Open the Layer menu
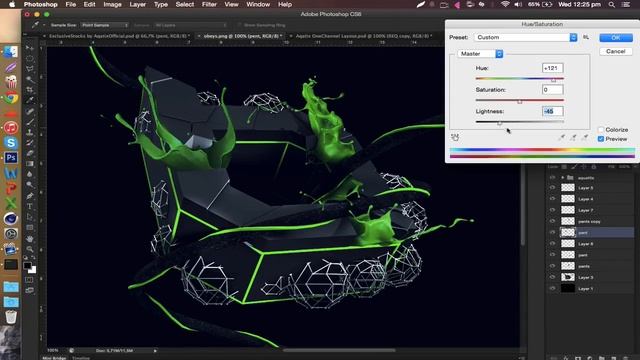640x360 pixels. (138, 4)
